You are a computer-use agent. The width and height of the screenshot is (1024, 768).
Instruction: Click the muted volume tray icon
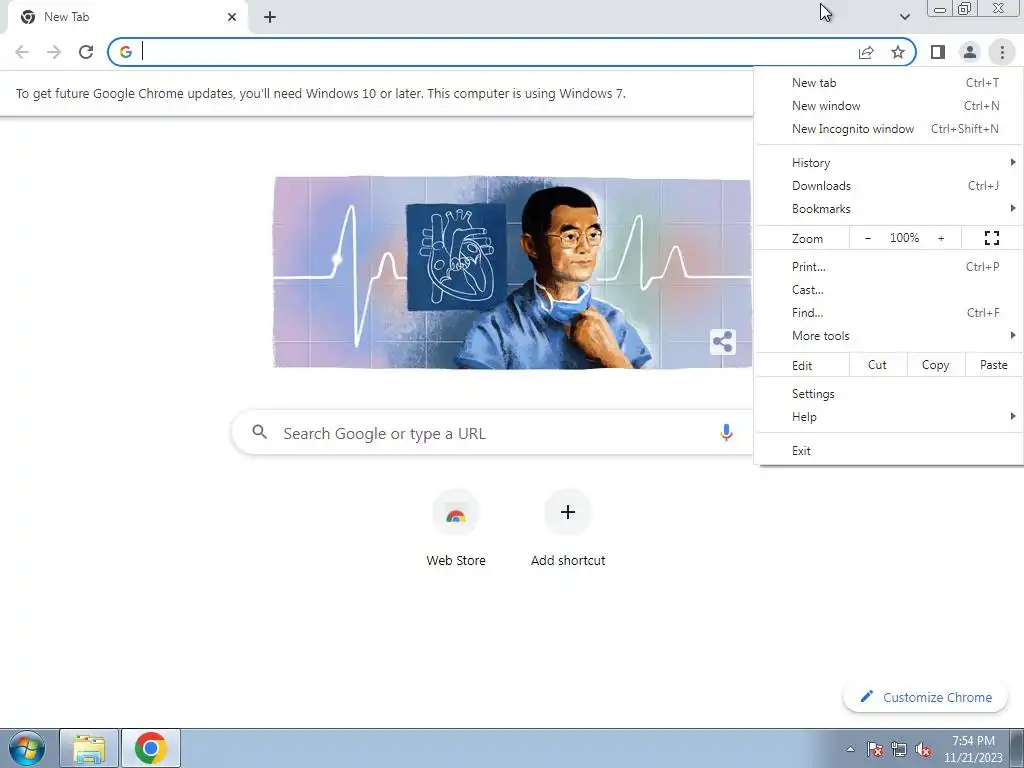click(923, 749)
